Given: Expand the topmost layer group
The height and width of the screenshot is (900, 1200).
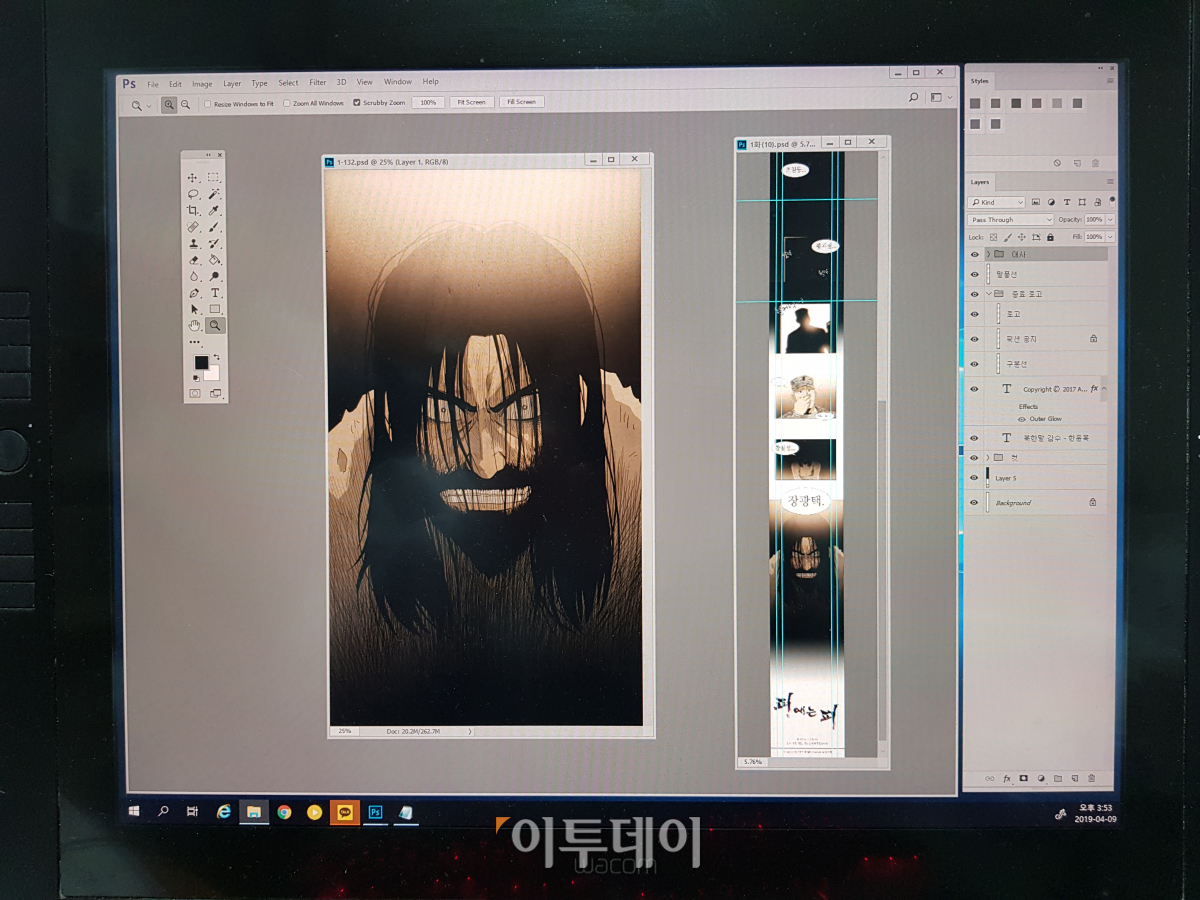Looking at the screenshot, I should [989, 255].
